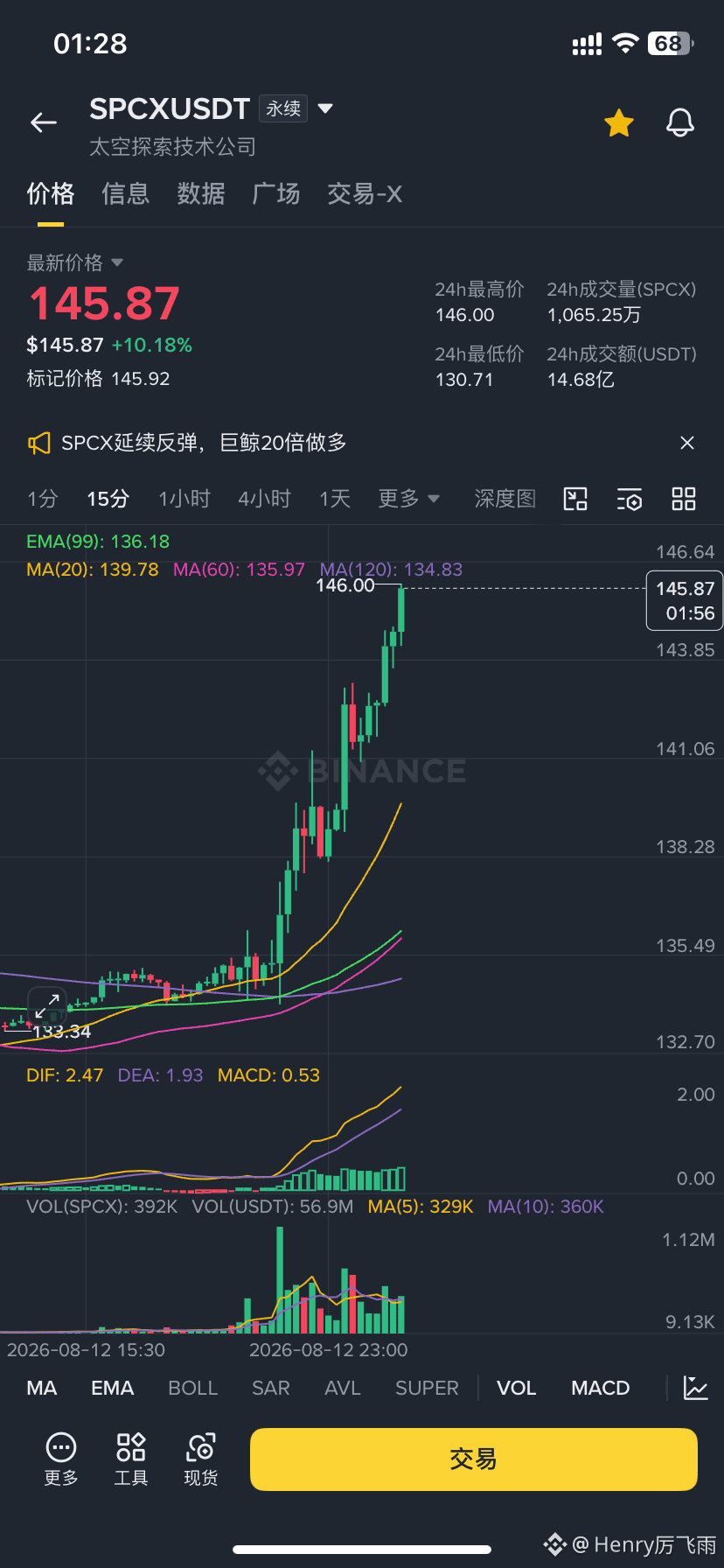
Task: Switch to the 价格 tab
Action: tap(51, 193)
